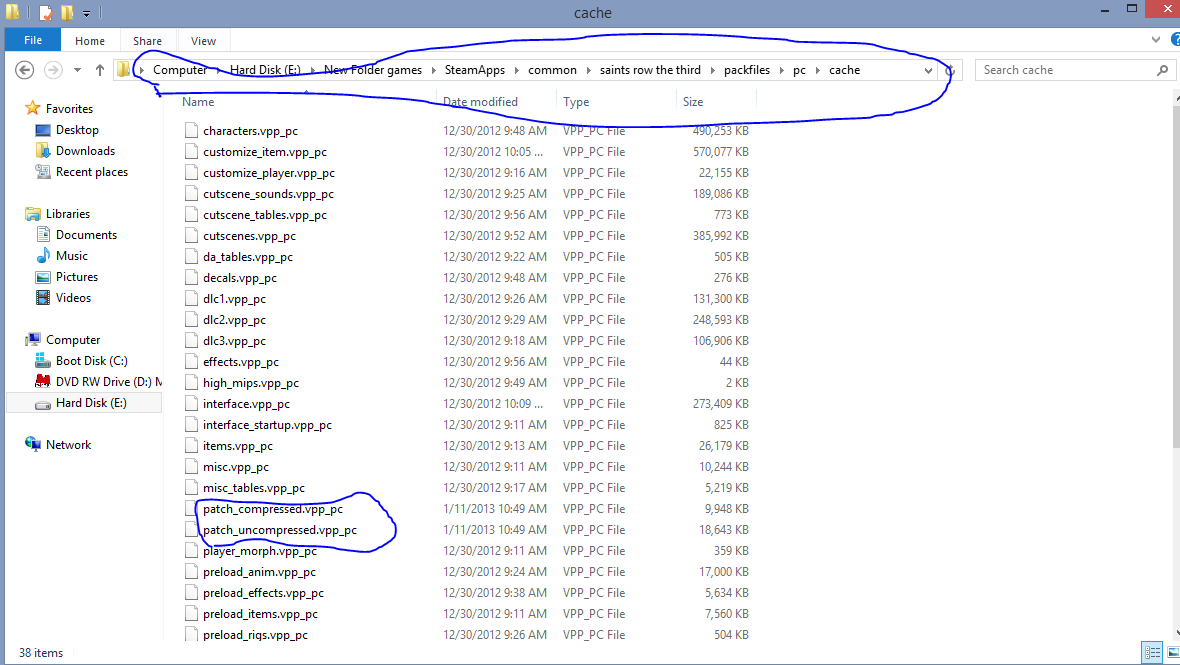Image resolution: width=1180 pixels, height=665 pixels.
Task: Open Recent places in Favorites
Action: pos(92,172)
